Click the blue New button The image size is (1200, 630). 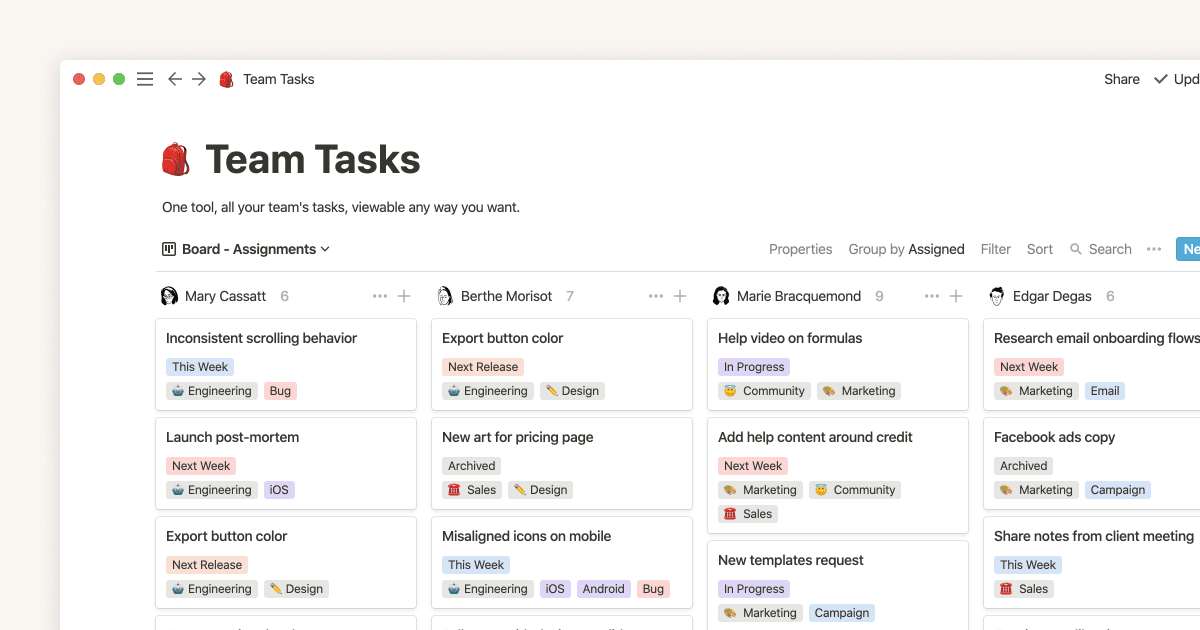(1190, 248)
